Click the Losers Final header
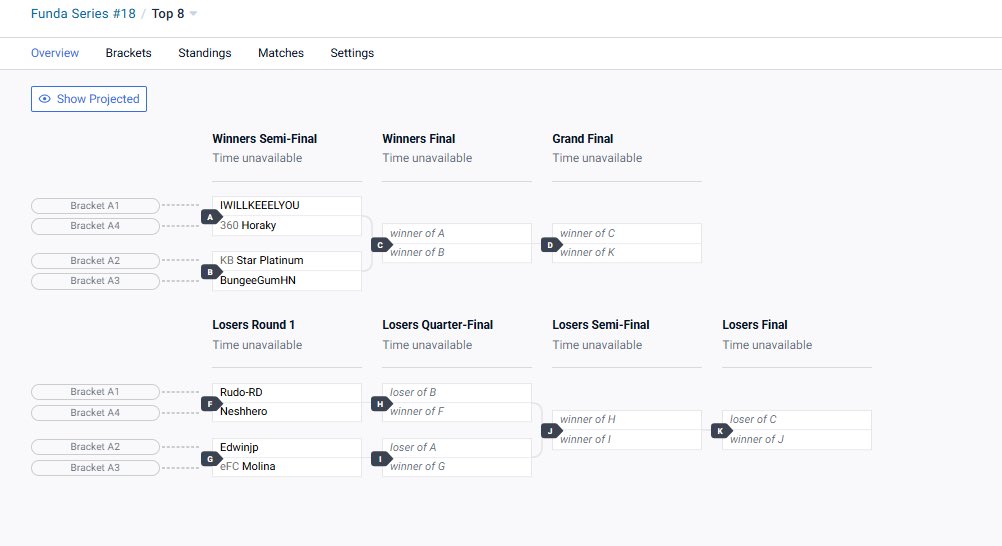 point(755,325)
